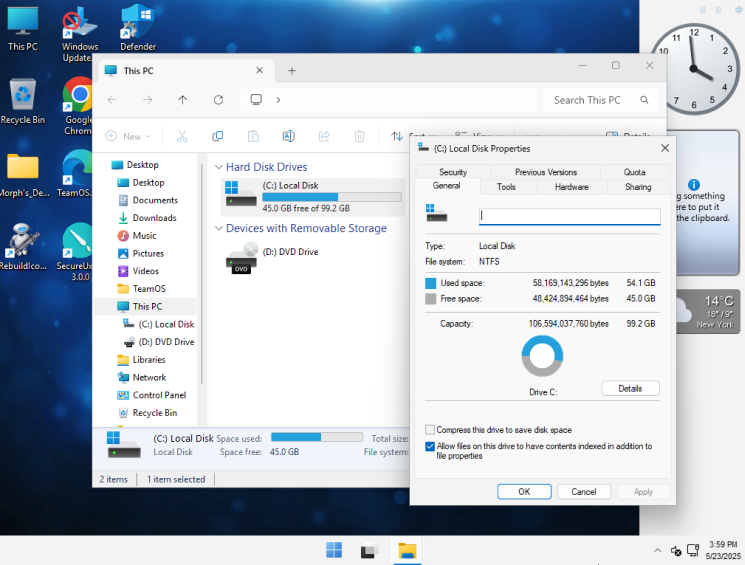The image size is (745, 565).
Task: Select the (C:) Local Disk drive tile
Action: click(x=313, y=197)
